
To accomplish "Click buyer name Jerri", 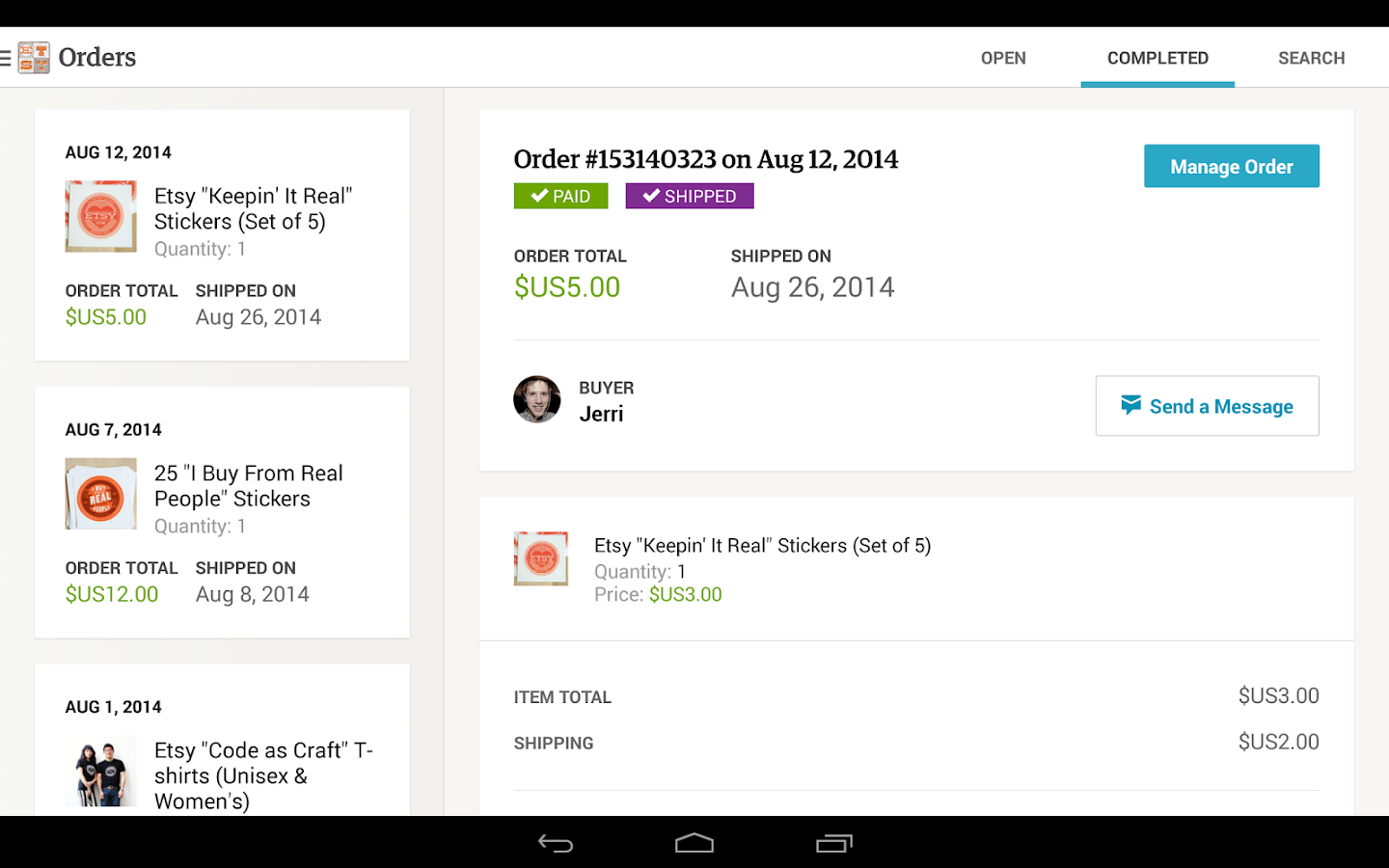I will coord(601,414).
